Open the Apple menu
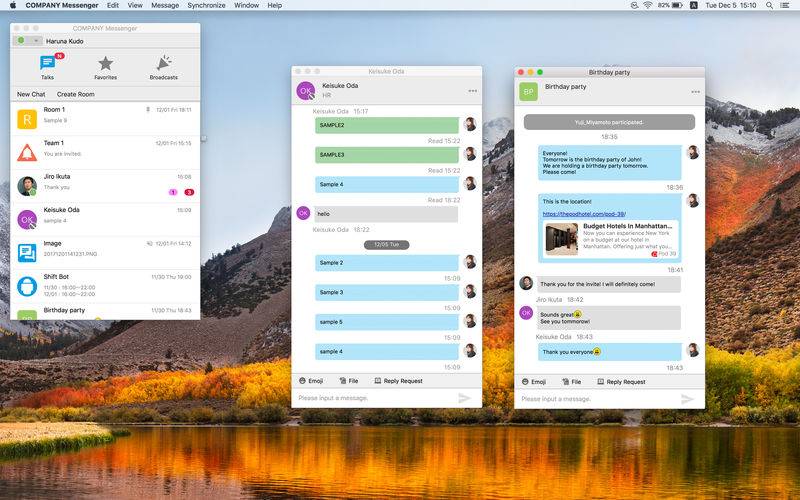The height and width of the screenshot is (500, 800). point(13,5)
